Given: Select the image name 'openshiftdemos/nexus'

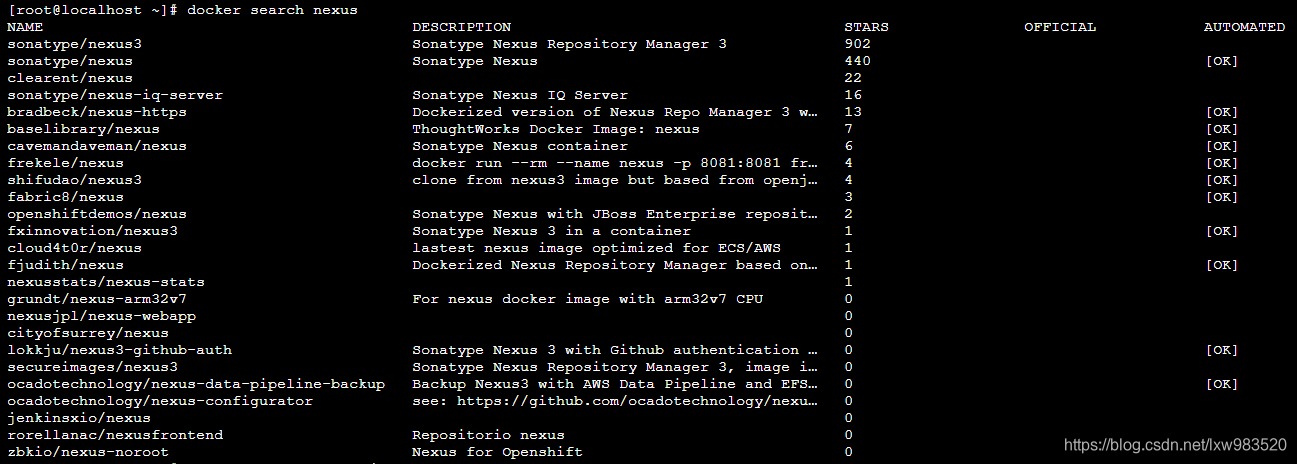Looking at the screenshot, I should click(x=97, y=214).
